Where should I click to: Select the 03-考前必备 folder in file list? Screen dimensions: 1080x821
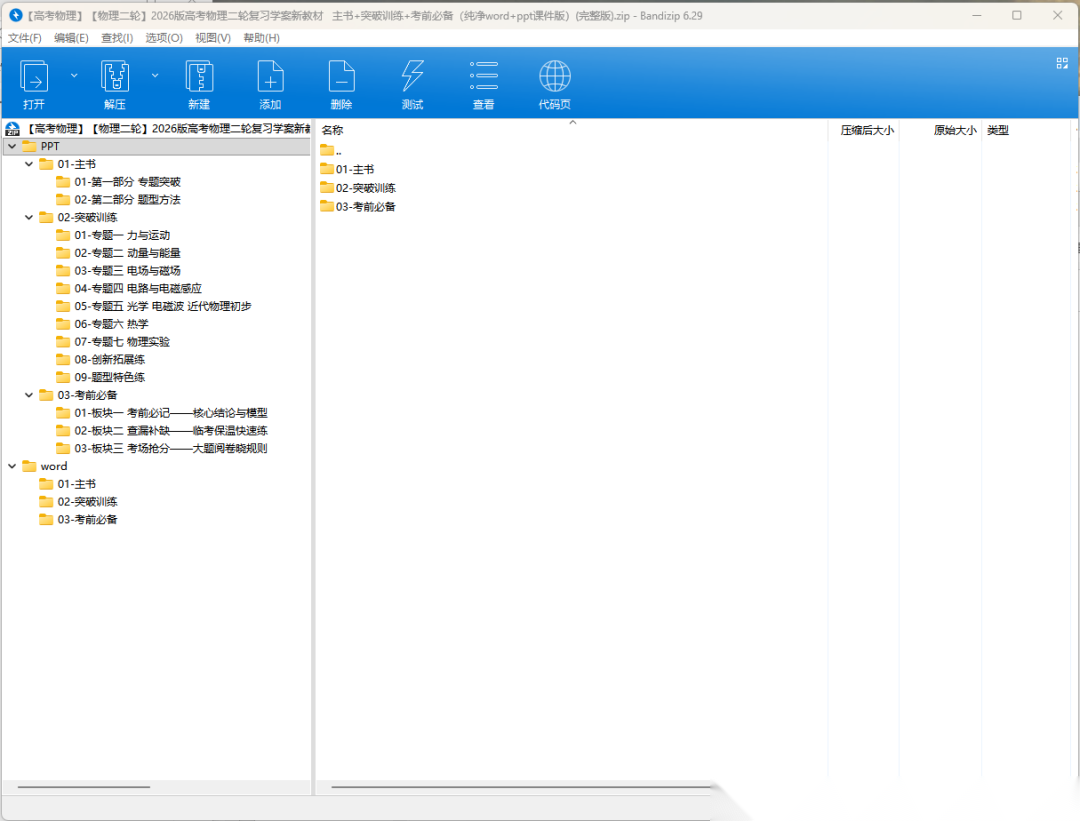pyautogui.click(x=365, y=206)
